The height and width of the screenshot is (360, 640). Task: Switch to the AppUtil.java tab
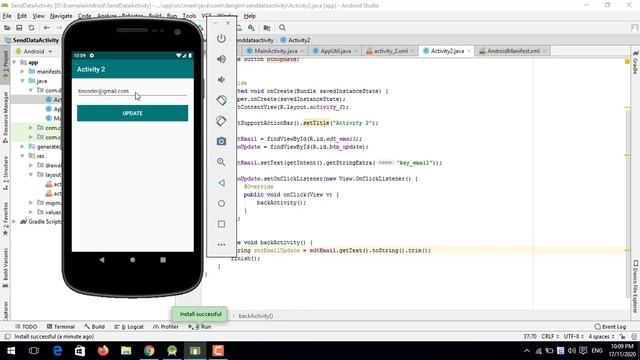(x=335, y=51)
